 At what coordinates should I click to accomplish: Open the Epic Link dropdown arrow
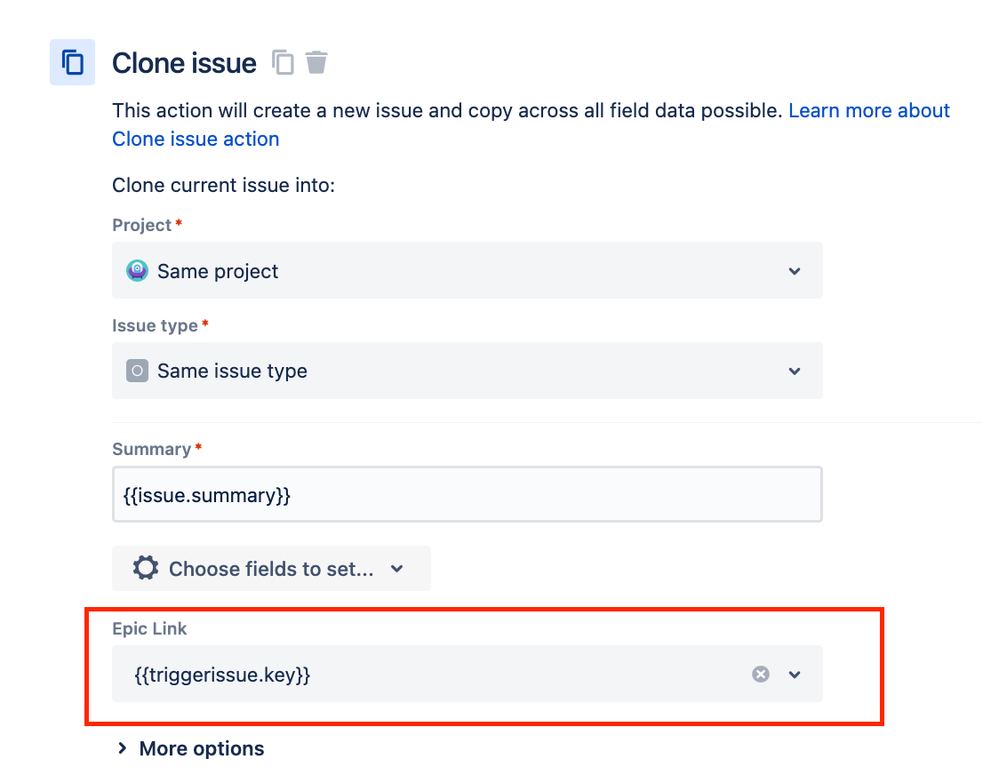tap(794, 674)
